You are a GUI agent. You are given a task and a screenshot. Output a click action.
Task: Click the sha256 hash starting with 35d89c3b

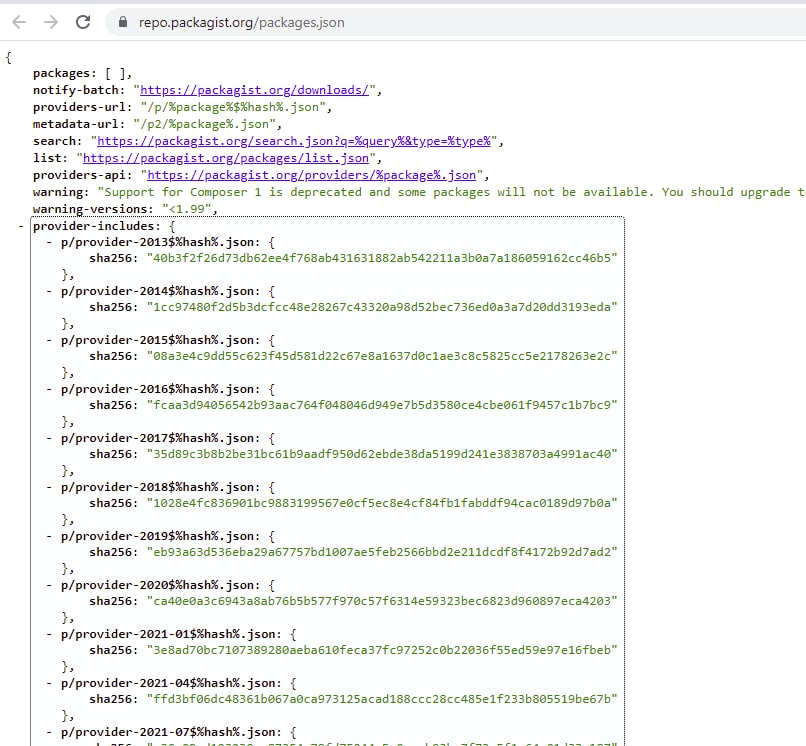pyautogui.click(x=382, y=454)
